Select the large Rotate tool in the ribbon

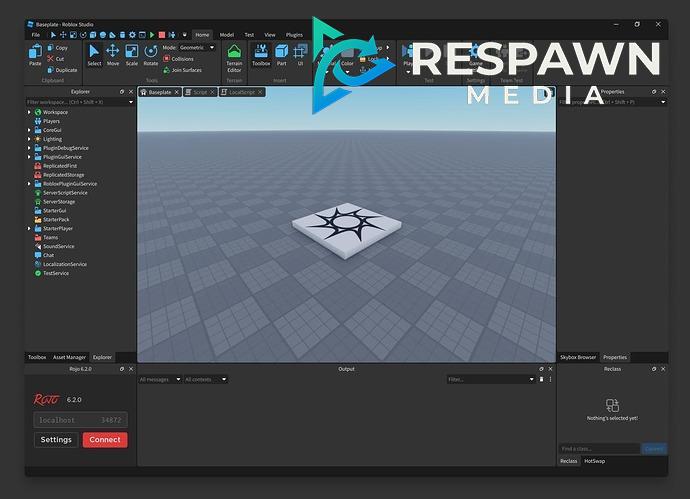[150, 55]
